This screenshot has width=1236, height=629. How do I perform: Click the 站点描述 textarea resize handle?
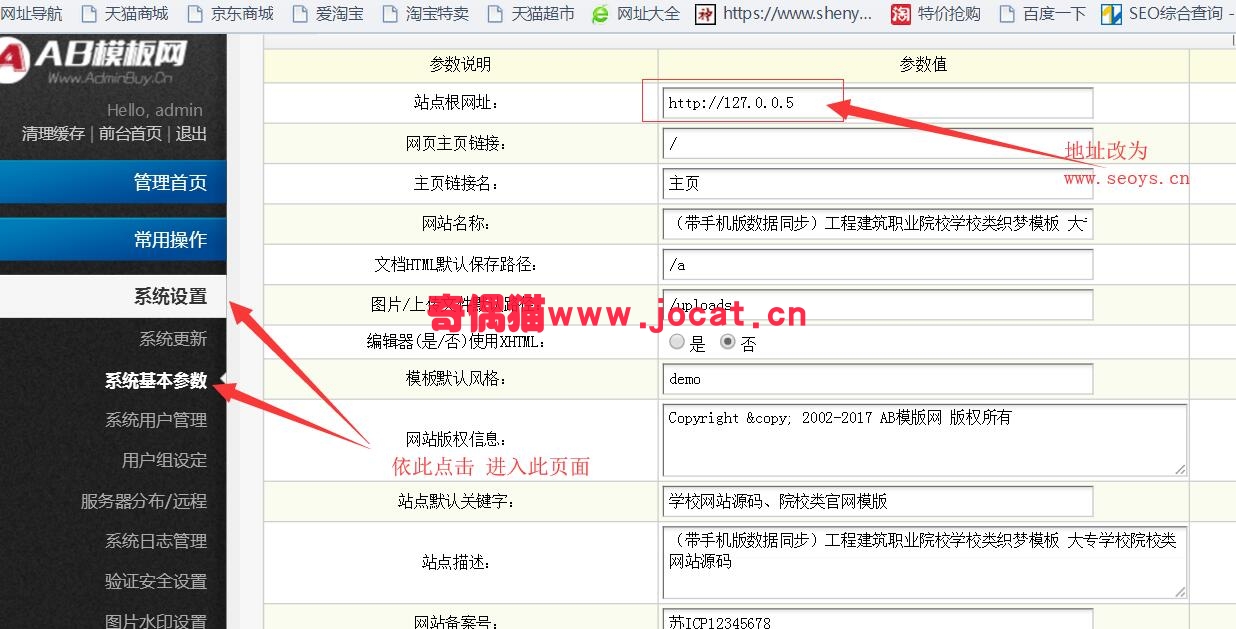1180,591
